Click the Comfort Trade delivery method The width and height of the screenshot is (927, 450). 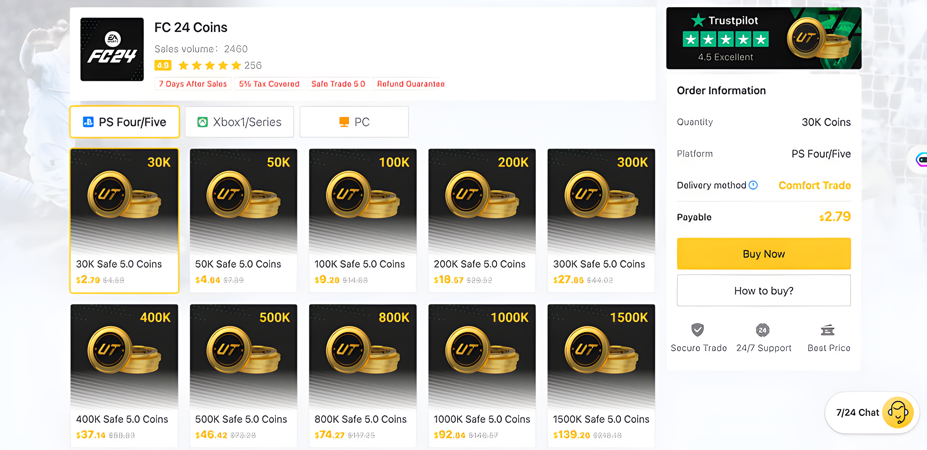(x=815, y=185)
